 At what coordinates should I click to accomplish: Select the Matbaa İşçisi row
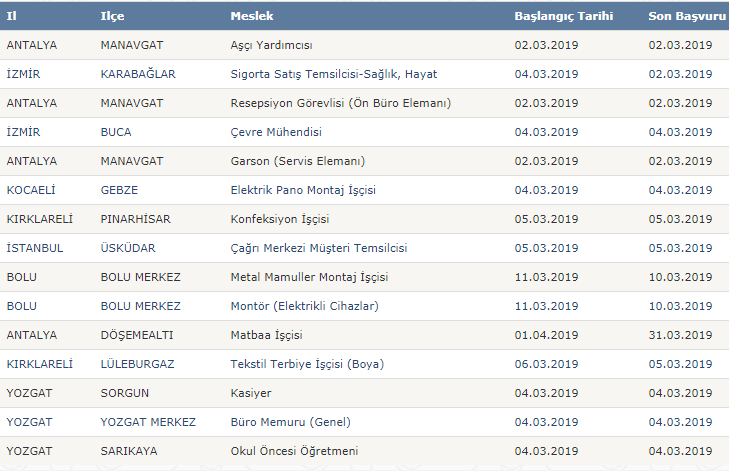[x=364, y=335]
